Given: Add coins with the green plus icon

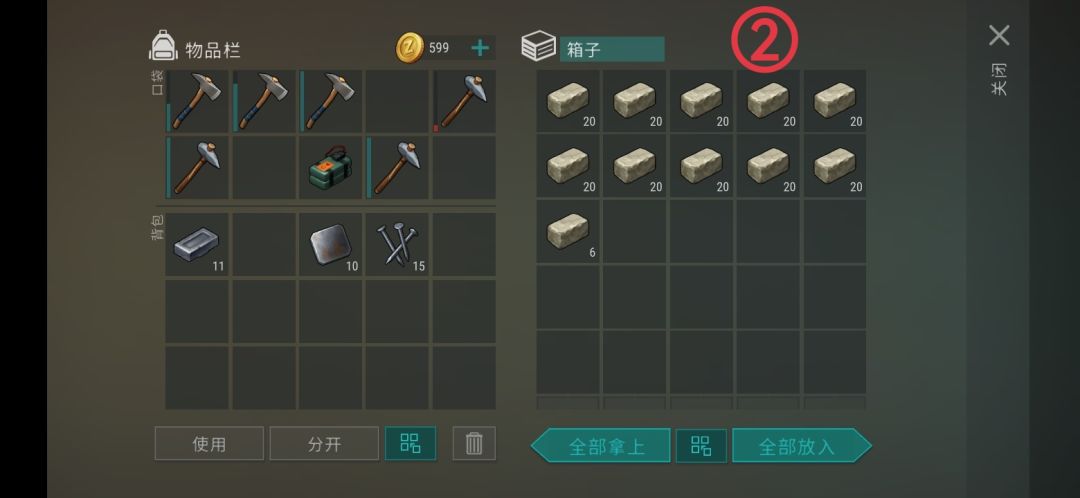Looking at the screenshot, I should tap(480, 48).
